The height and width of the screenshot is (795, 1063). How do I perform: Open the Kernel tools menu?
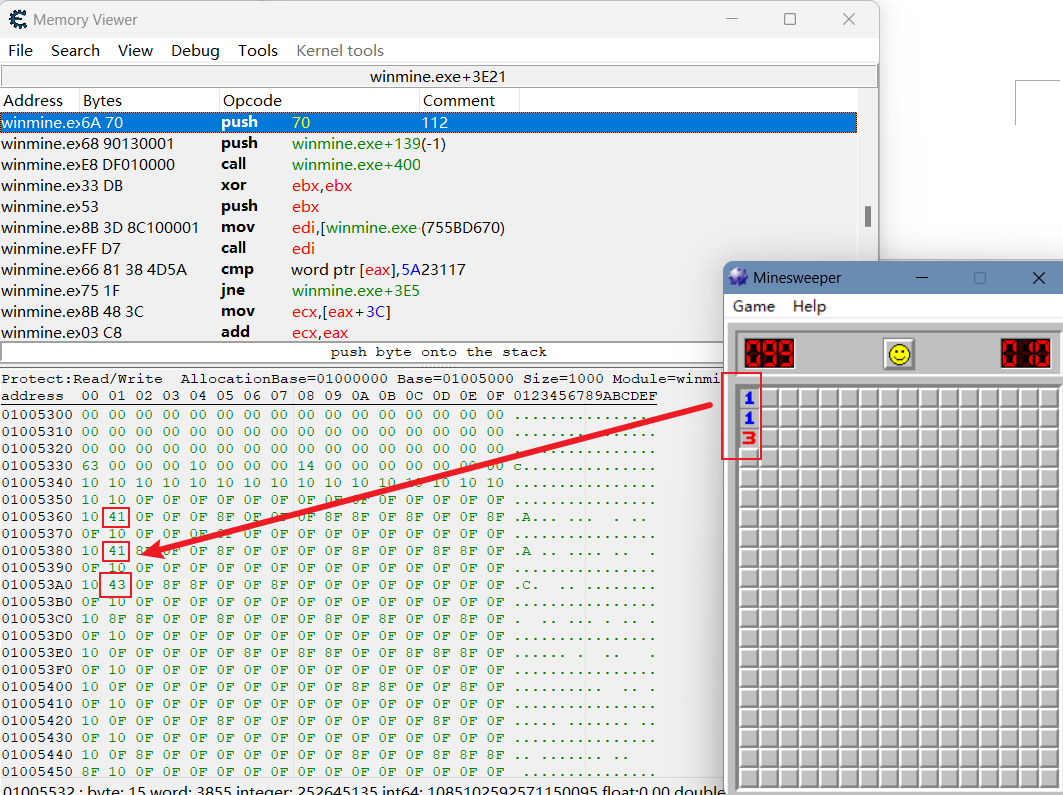(340, 50)
